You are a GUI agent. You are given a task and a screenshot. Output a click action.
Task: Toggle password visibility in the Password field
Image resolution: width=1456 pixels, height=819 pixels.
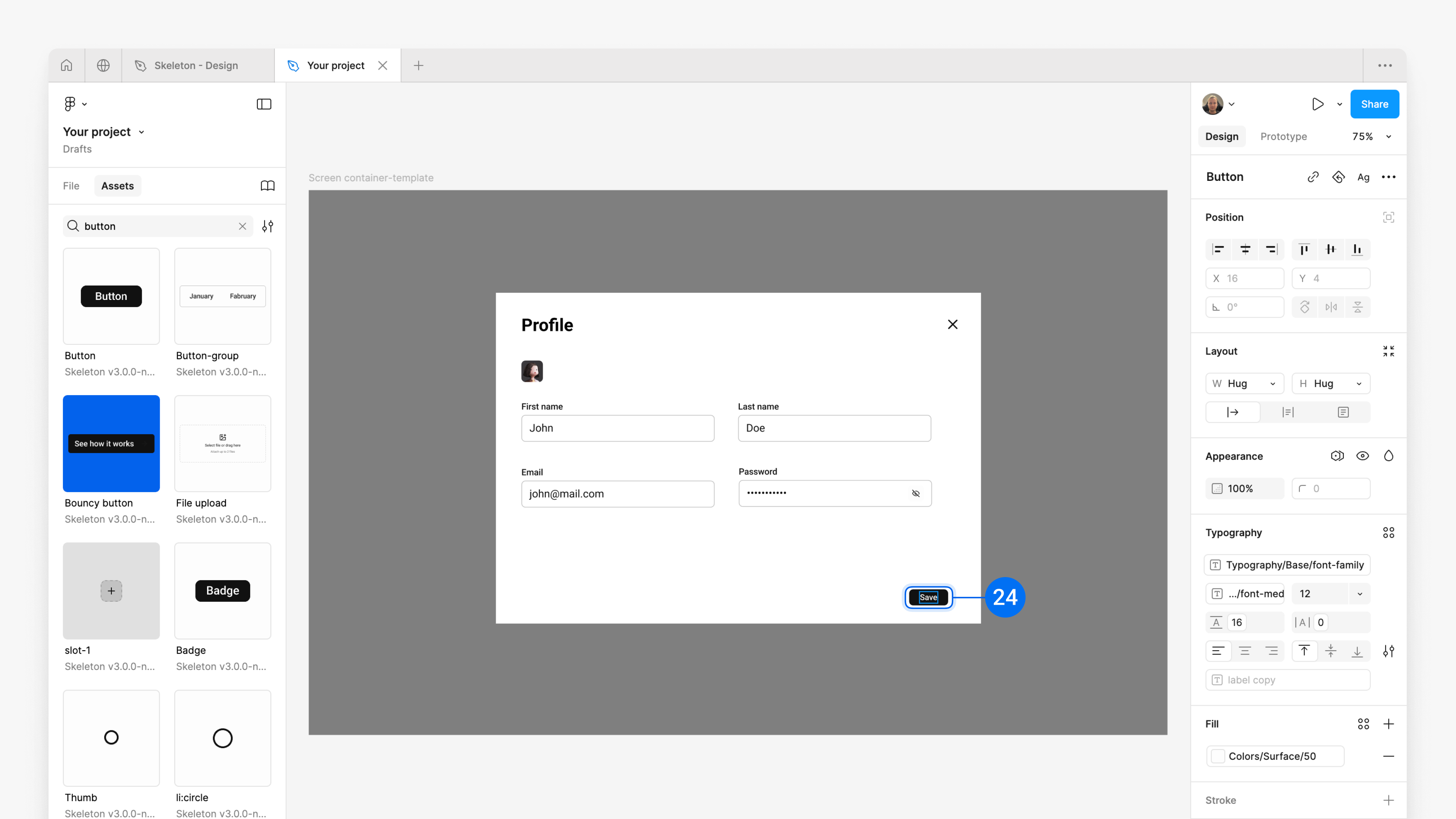(x=916, y=493)
